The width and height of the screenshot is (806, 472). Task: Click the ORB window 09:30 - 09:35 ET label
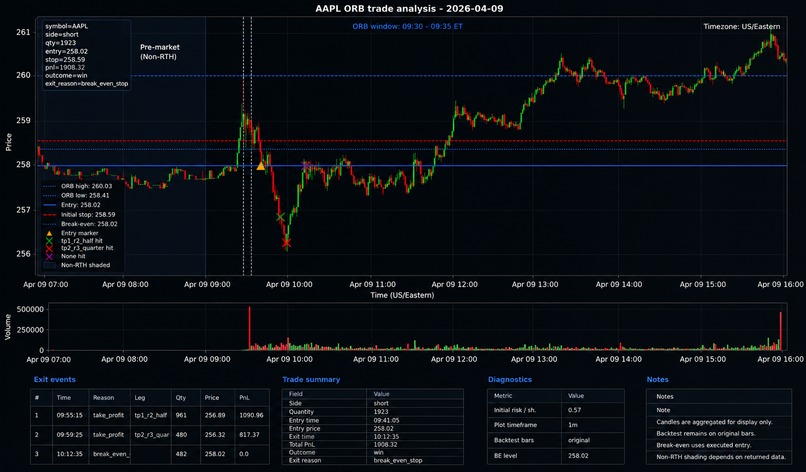(x=408, y=26)
